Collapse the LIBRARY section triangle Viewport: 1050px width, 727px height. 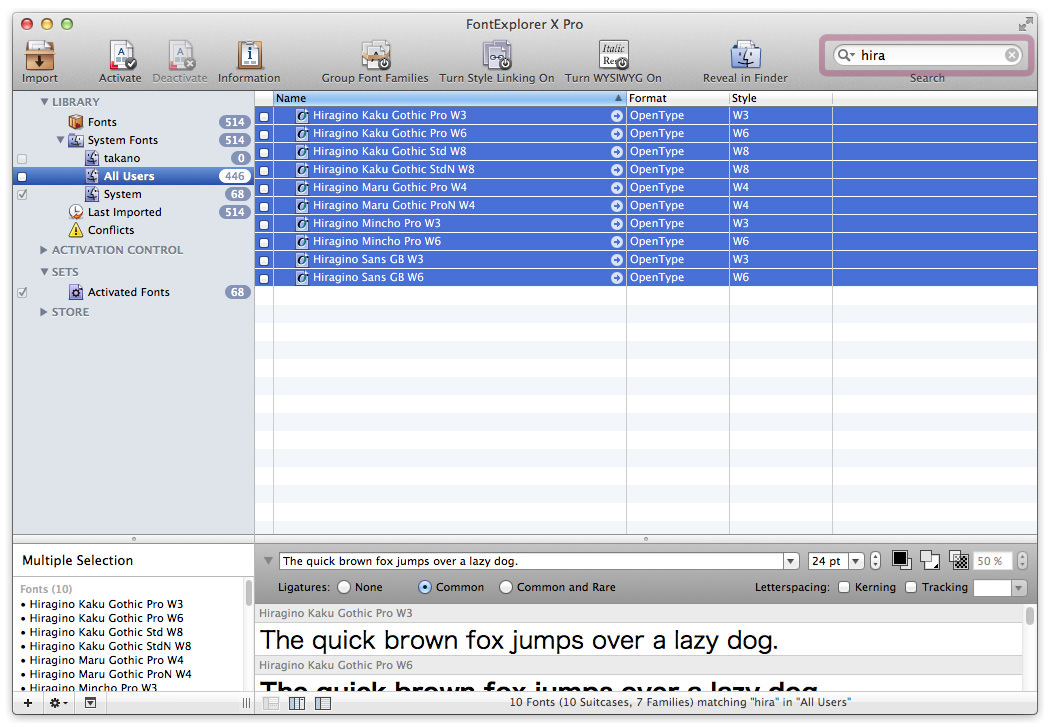(44, 102)
